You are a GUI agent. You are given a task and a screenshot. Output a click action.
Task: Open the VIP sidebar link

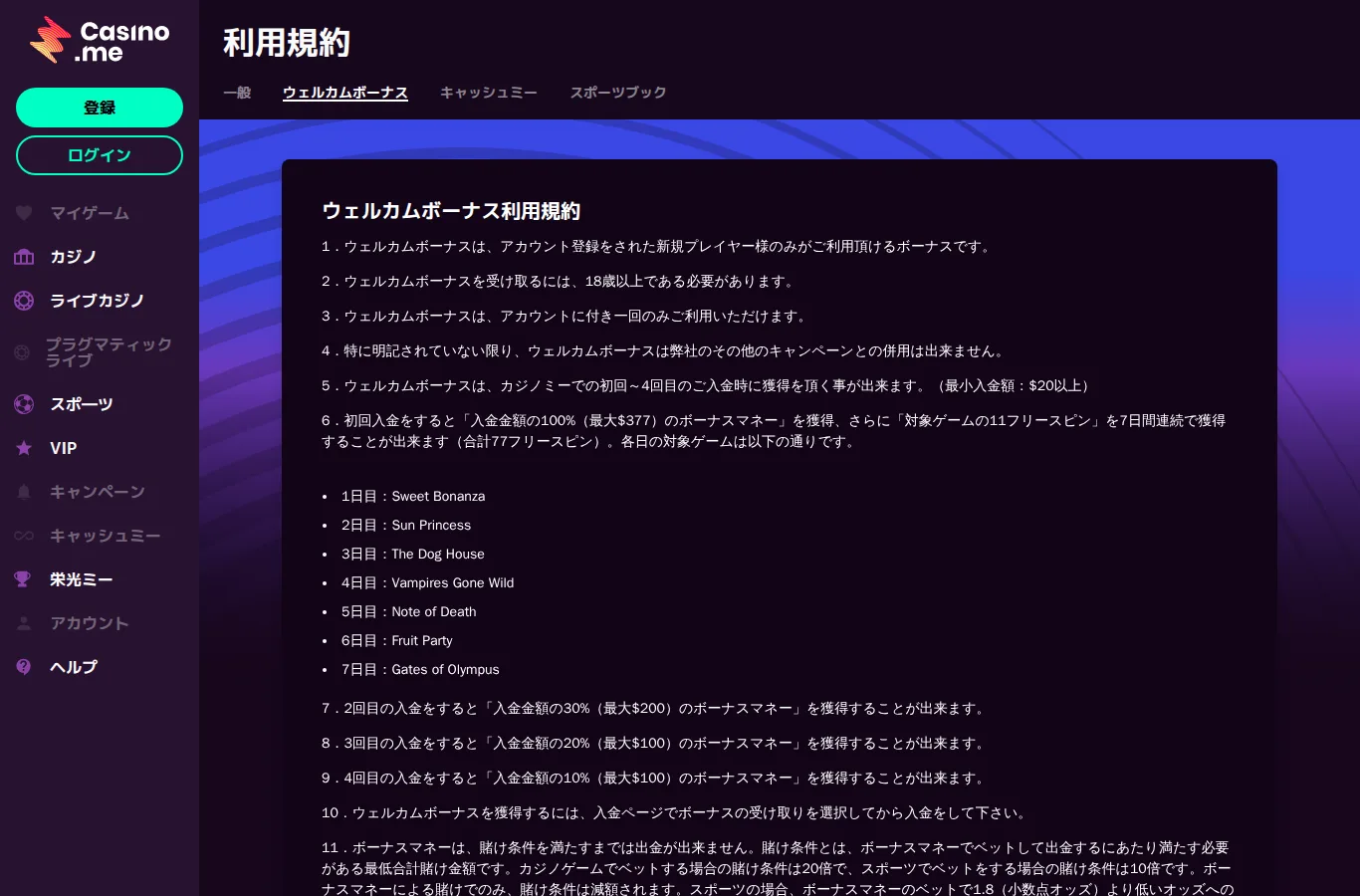[x=64, y=448]
